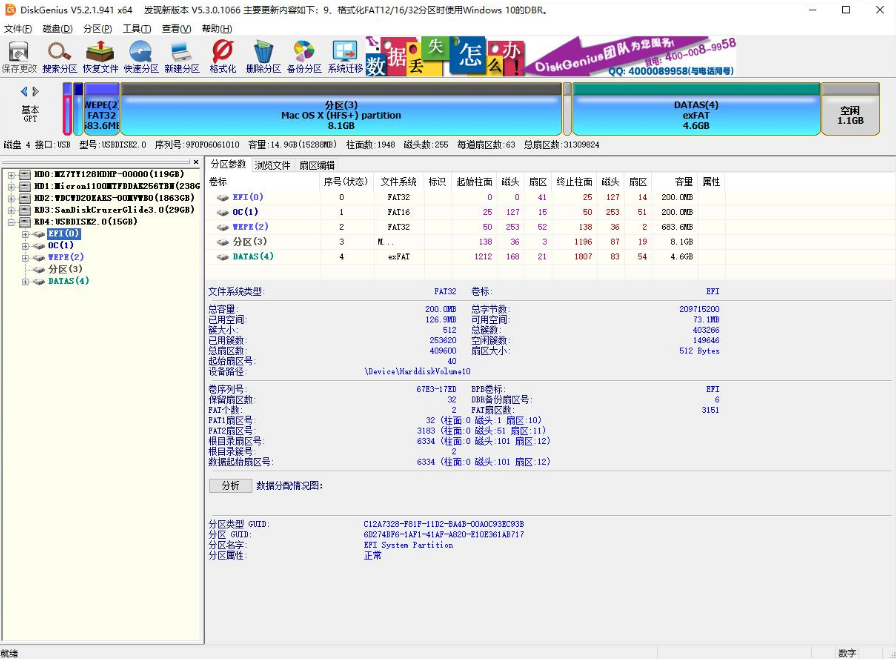The image size is (896, 659).
Task: Select the OC(1) row in partition table
Action: (x=246, y=212)
